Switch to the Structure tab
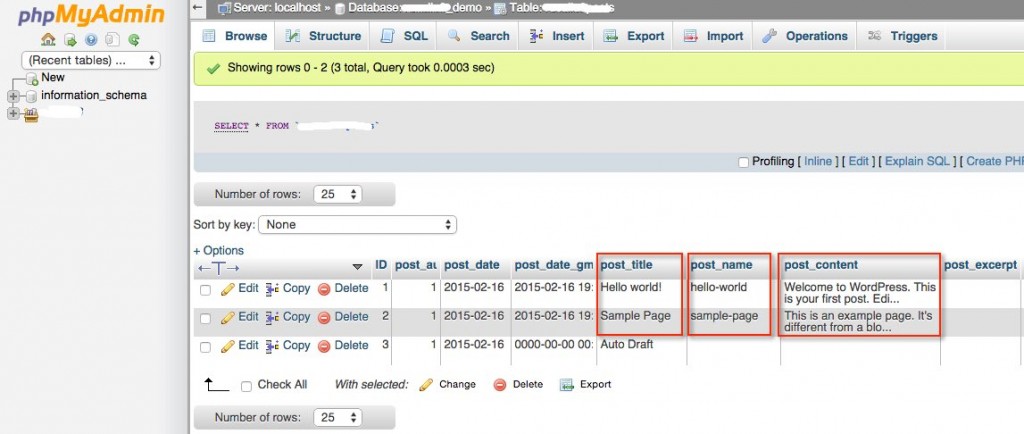 pos(323,36)
